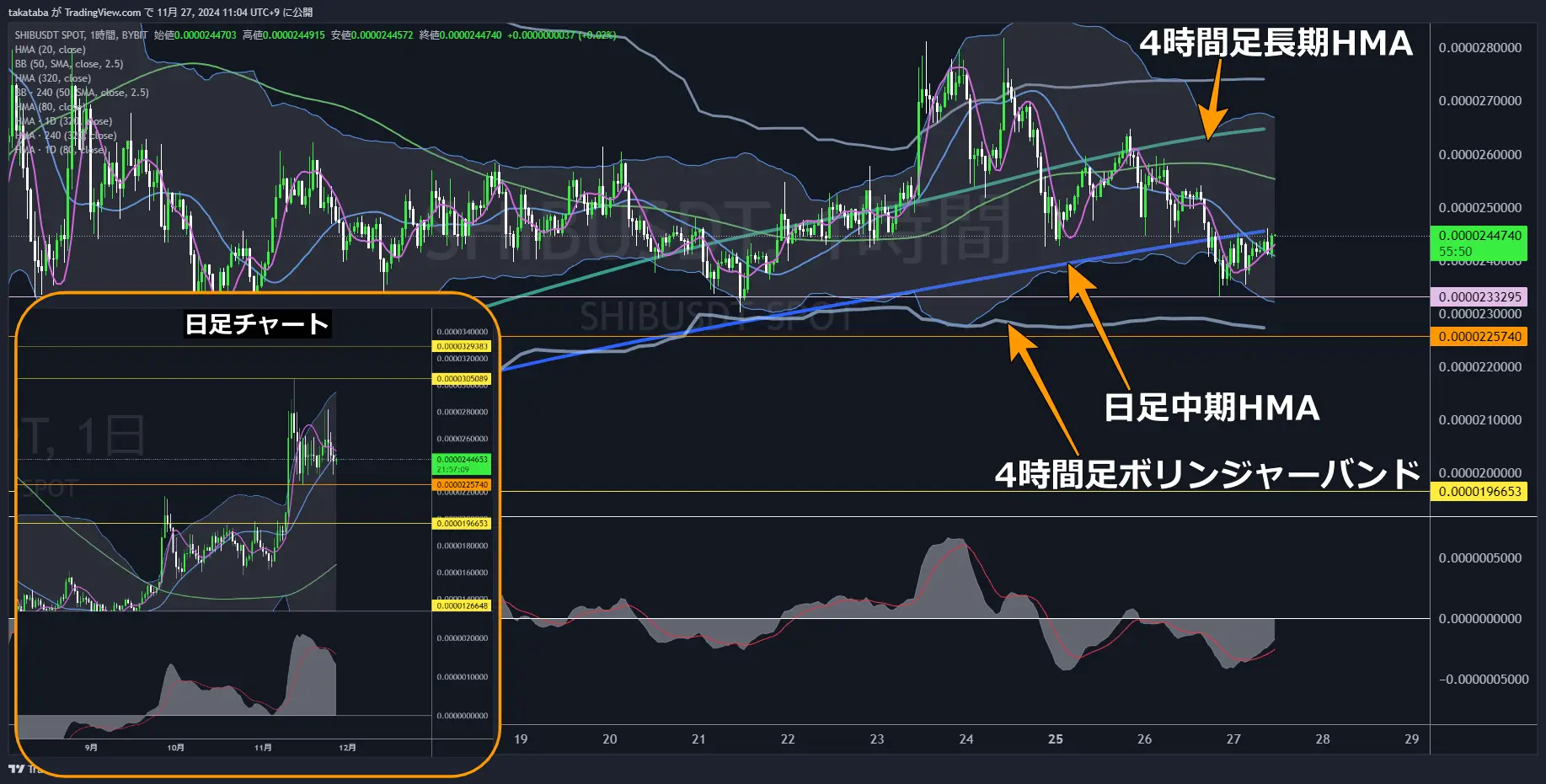Click the takataba TradingView.com publication header text

(x=160, y=12)
